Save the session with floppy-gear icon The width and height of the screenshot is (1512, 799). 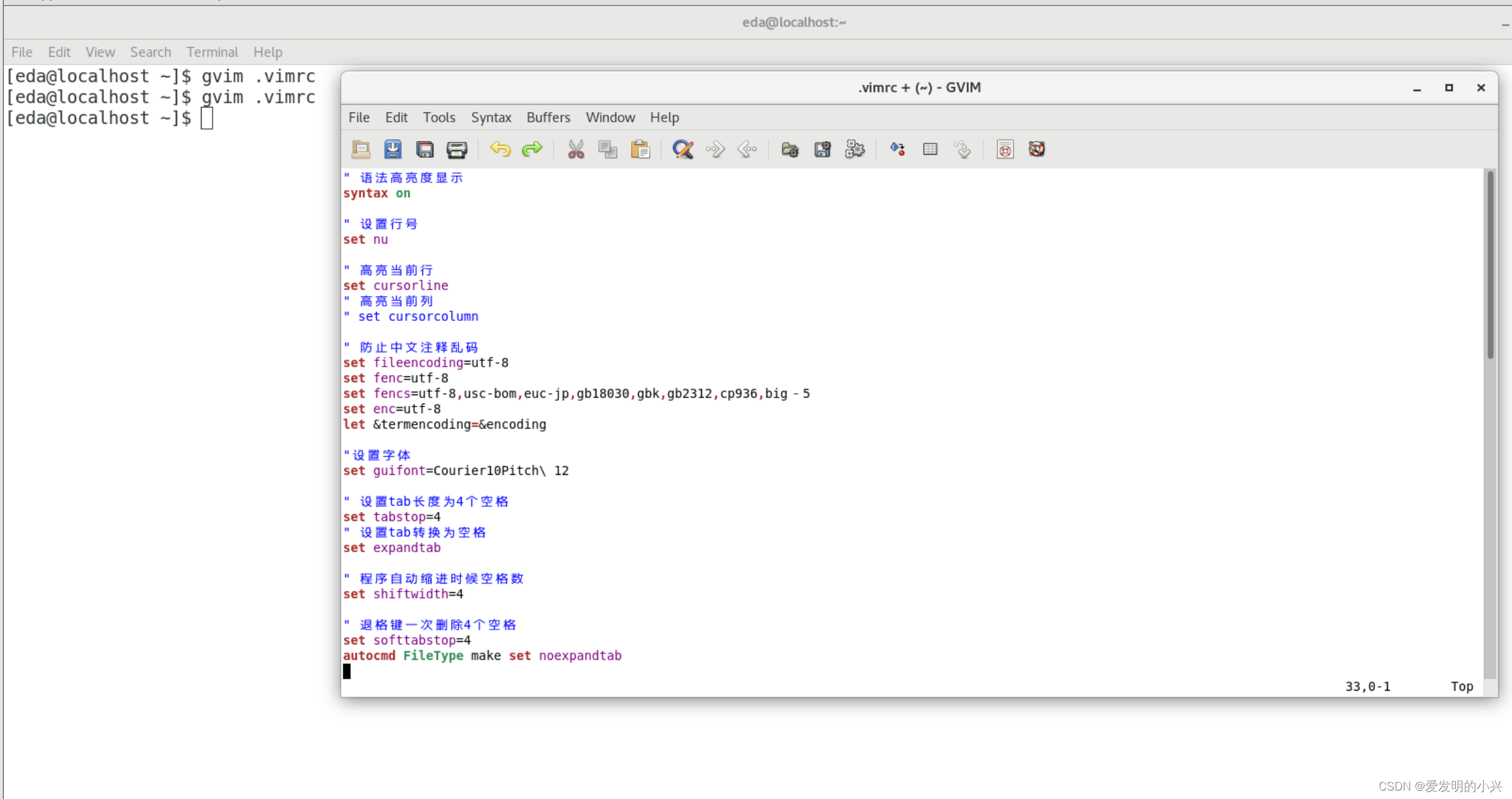(x=822, y=149)
